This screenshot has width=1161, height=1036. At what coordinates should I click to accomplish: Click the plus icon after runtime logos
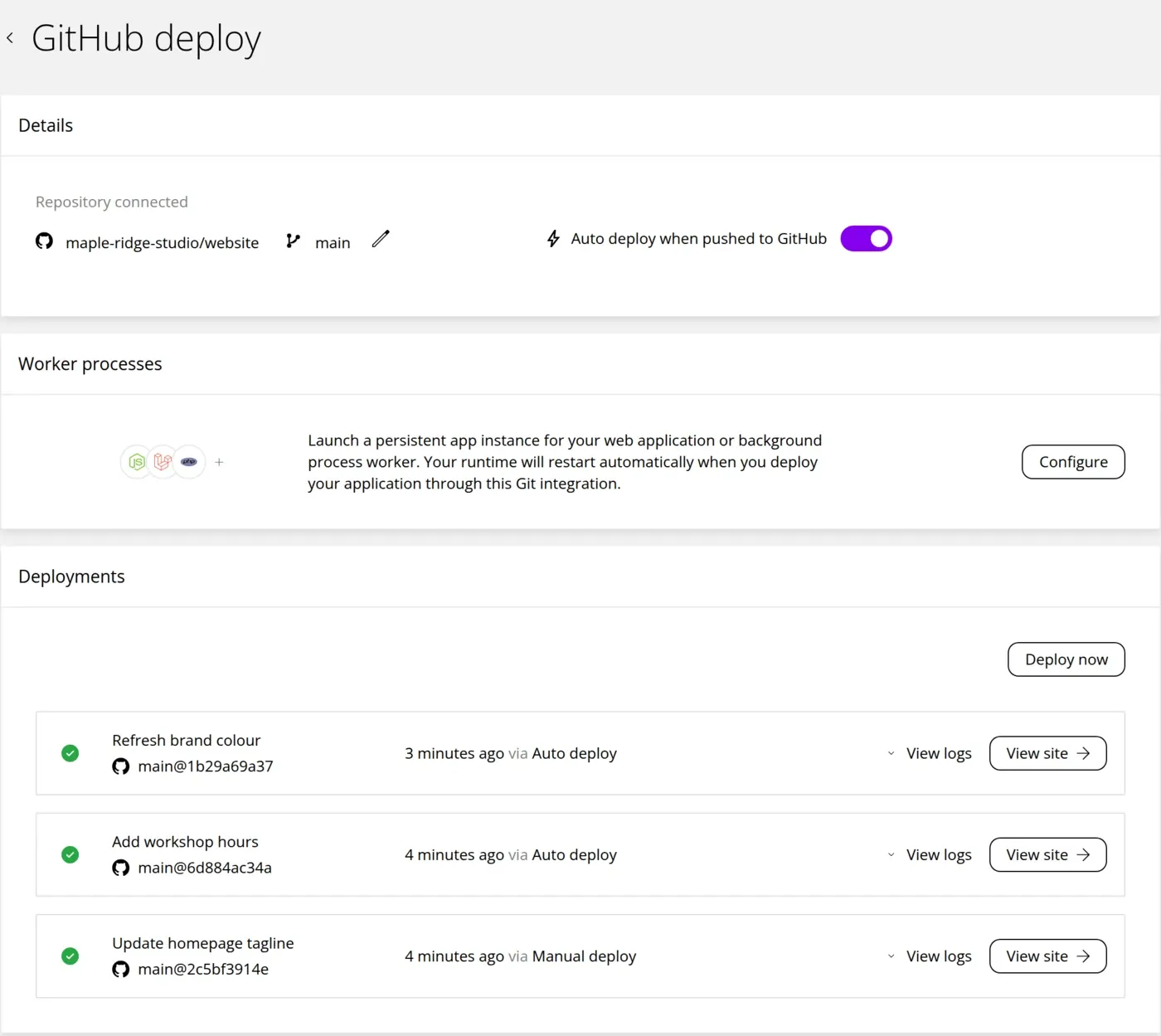point(219,462)
